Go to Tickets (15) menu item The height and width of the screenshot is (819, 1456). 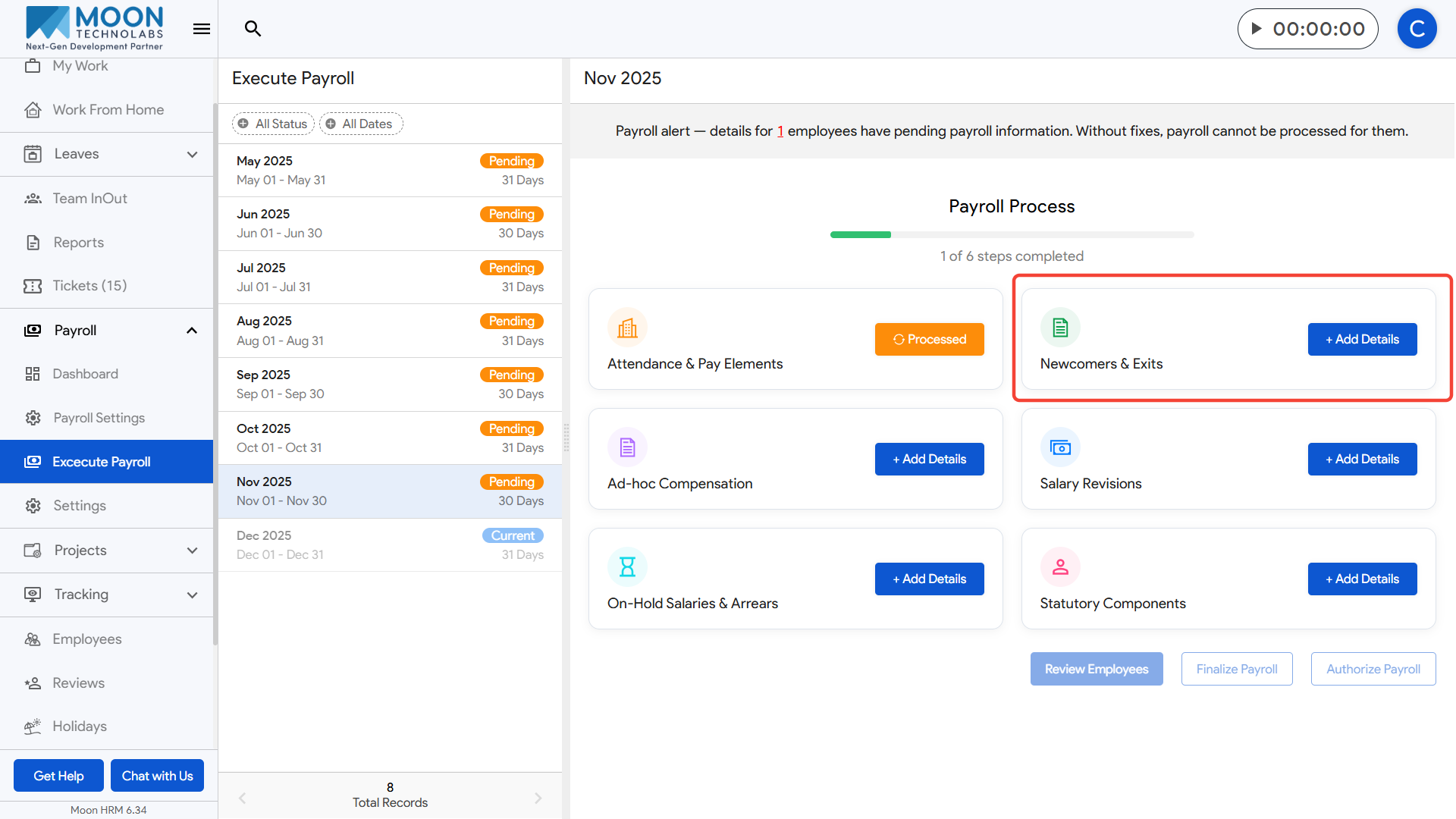pos(89,286)
